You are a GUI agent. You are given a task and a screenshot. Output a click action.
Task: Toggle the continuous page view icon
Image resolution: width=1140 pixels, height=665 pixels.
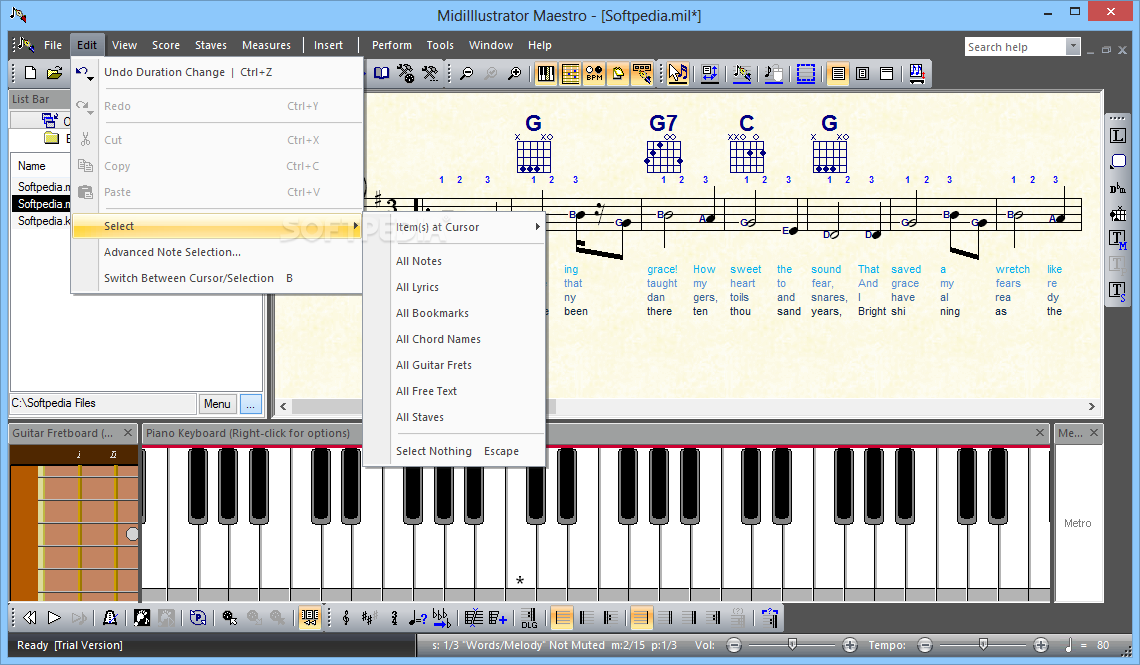coord(838,73)
